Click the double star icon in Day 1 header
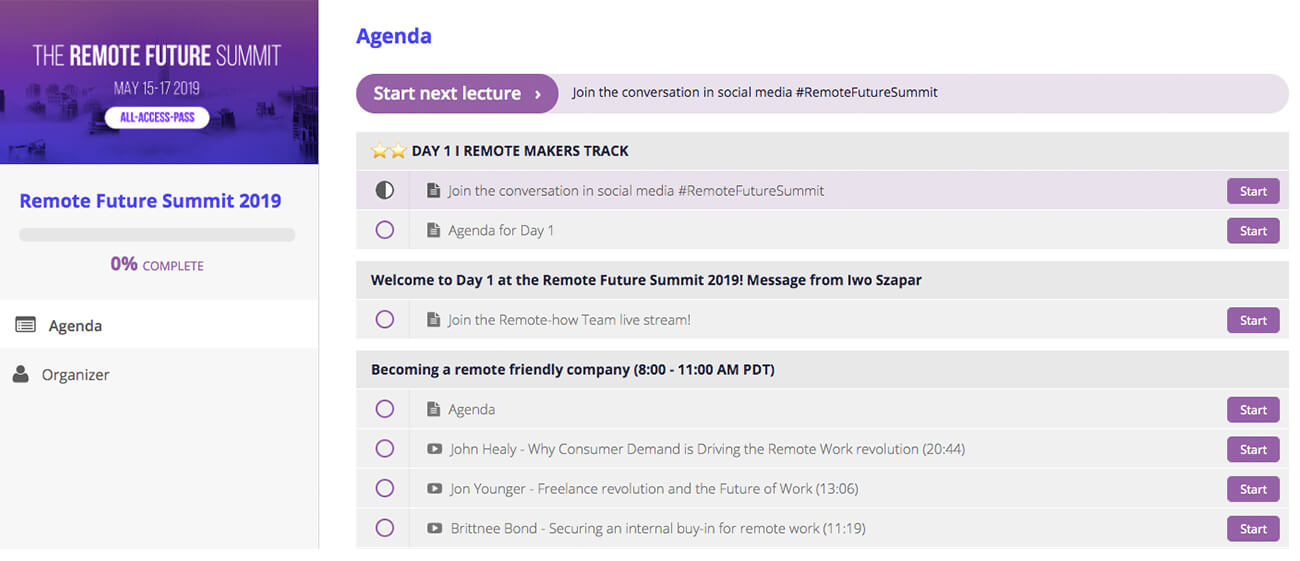The image size is (1300, 561). [x=388, y=151]
